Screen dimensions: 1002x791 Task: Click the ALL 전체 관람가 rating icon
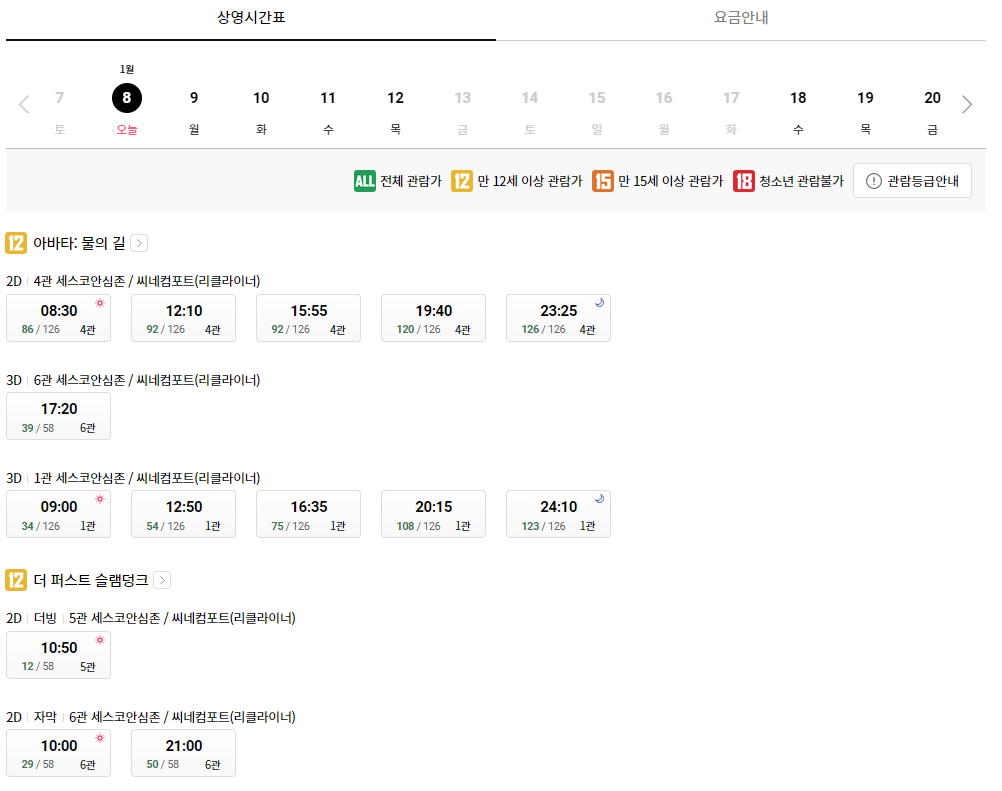tap(364, 180)
